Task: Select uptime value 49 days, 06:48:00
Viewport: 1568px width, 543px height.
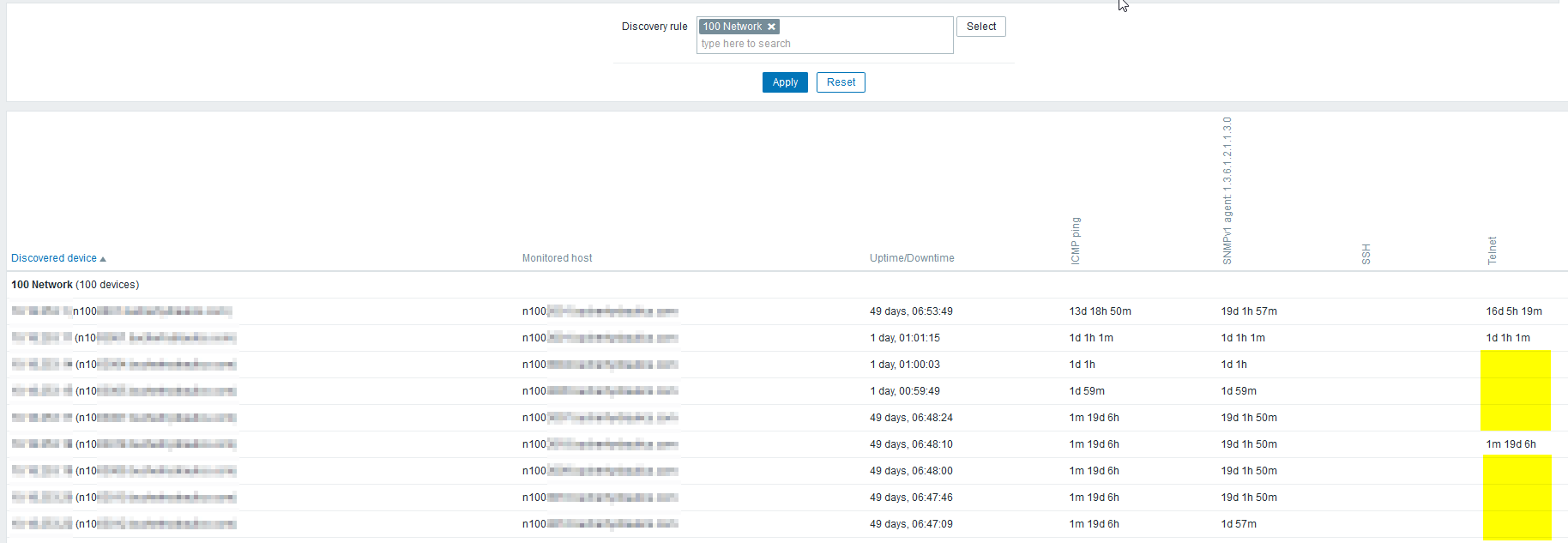Action: click(x=911, y=471)
